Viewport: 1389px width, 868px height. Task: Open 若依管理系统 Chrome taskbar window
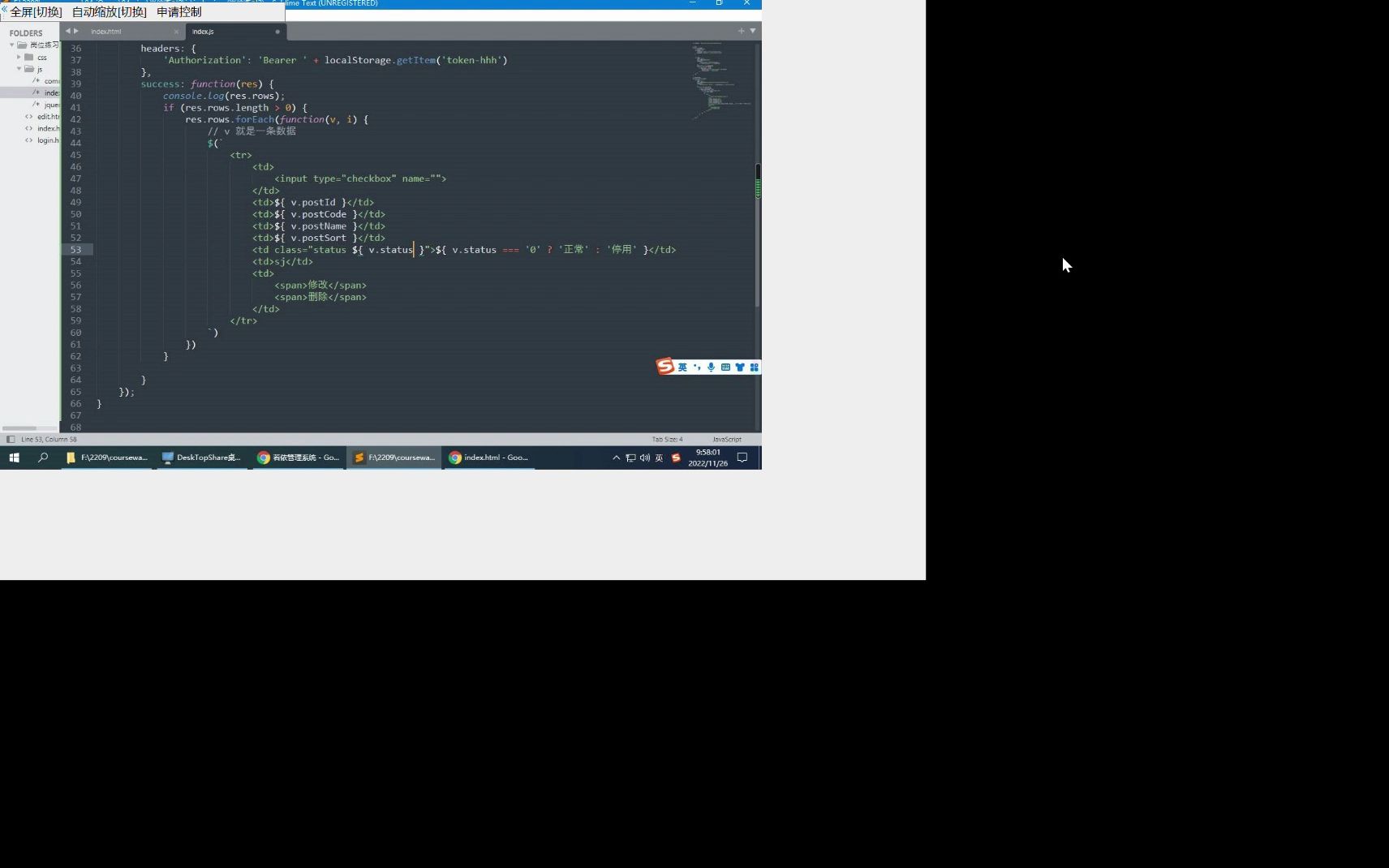point(299,458)
